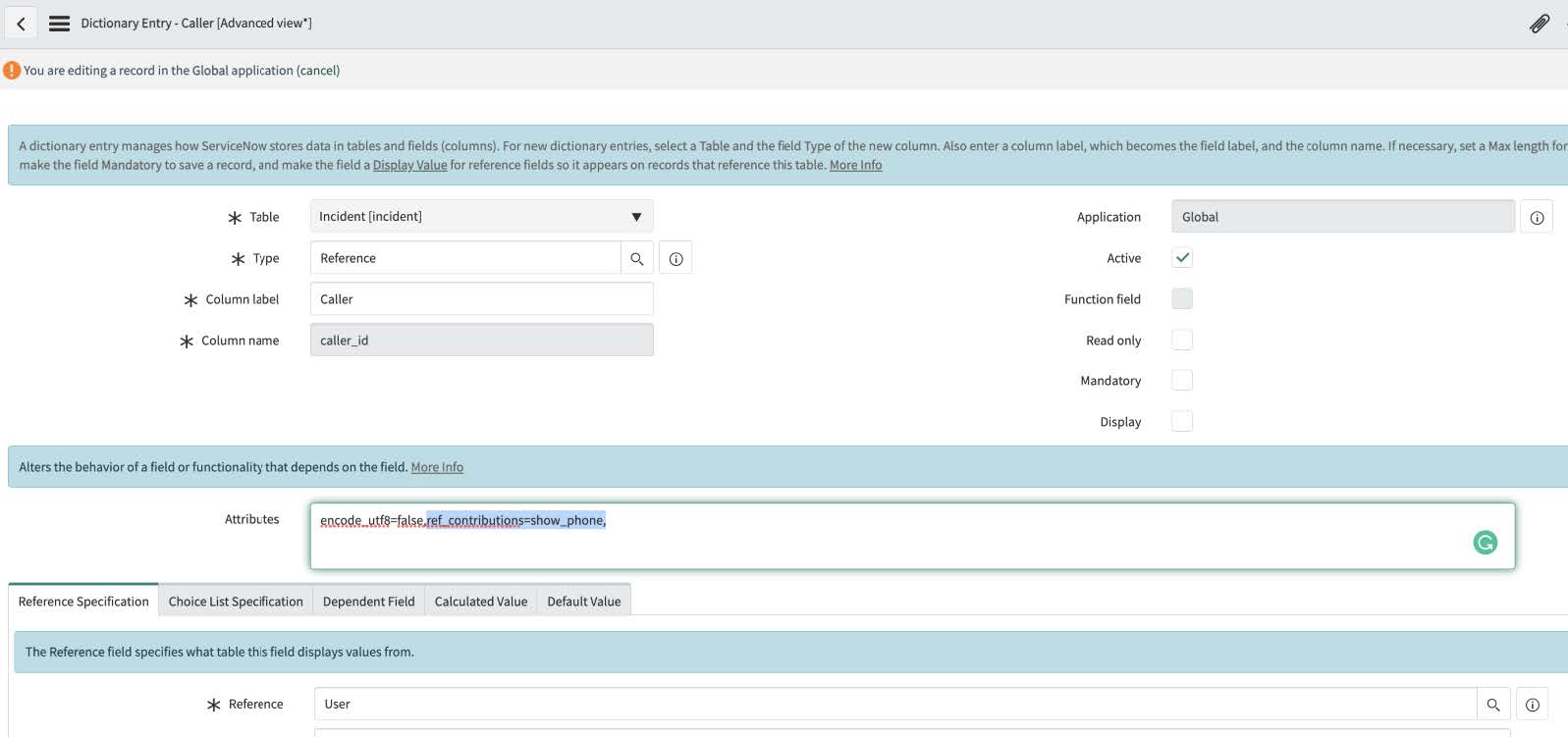Switch to Choice List Specification tab
The height and width of the screenshot is (737, 1568).
[236, 601]
